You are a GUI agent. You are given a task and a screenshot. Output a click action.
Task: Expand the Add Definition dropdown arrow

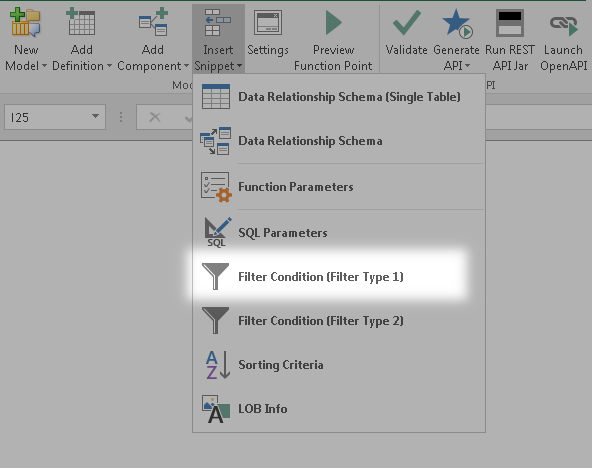[x=109, y=66]
